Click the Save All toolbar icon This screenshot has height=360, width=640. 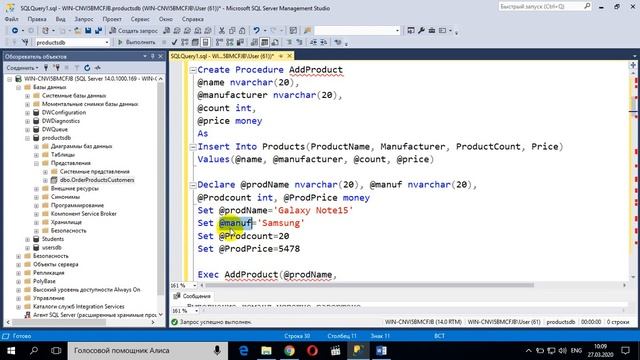[98, 31]
